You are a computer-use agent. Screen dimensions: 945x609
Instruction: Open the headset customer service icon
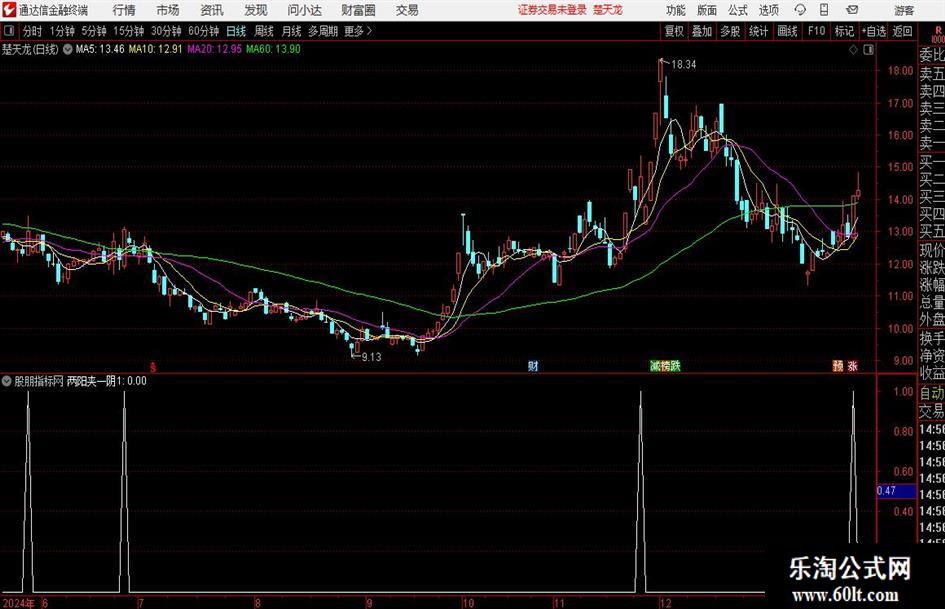pyautogui.click(x=800, y=10)
